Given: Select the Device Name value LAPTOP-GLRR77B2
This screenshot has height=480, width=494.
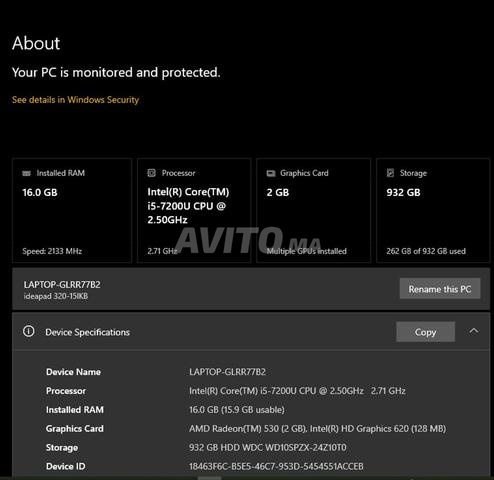Looking at the screenshot, I should click(227, 372).
